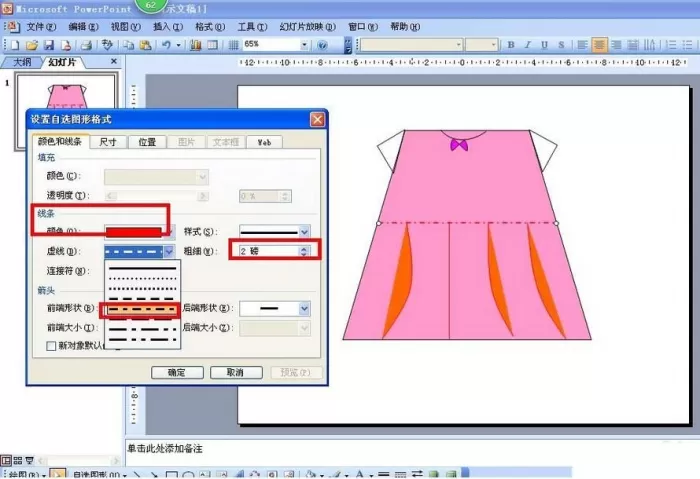
Task: Toggle Distributed alignment
Action: point(633,45)
